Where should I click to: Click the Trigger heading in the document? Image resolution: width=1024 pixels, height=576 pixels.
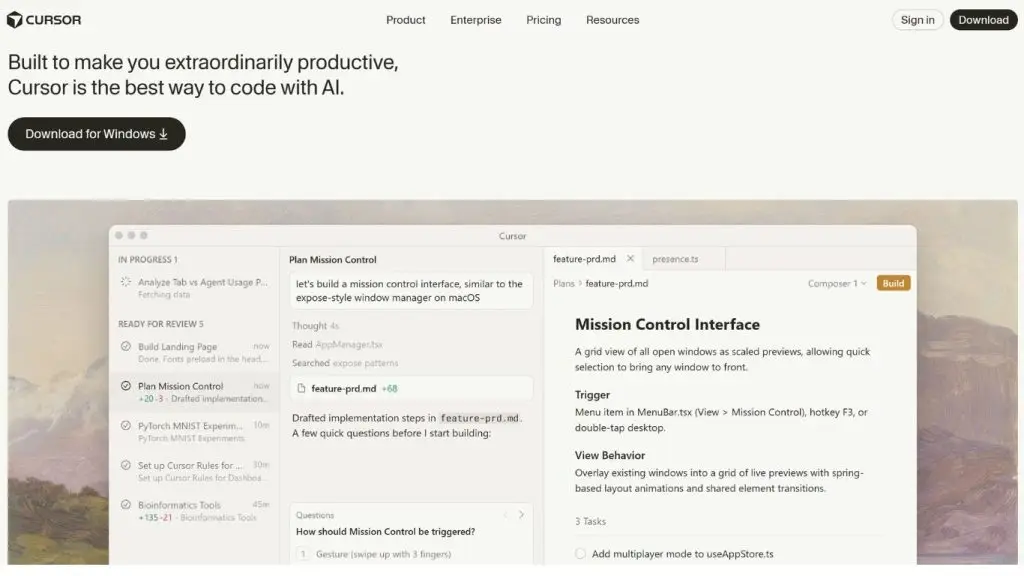click(x=592, y=395)
